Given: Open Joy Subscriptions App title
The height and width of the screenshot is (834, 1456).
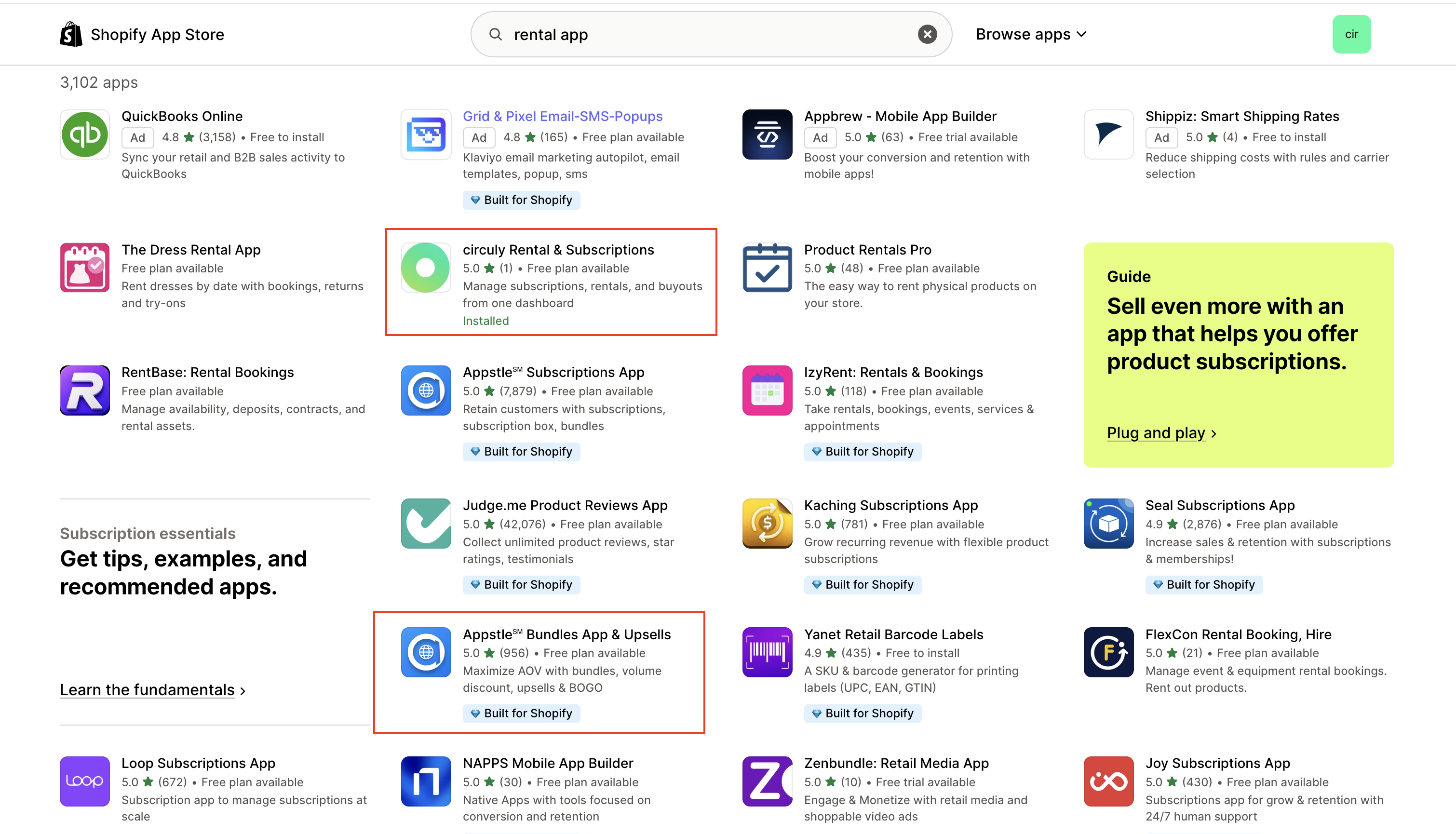Looking at the screenshot, I should [x=1217, y=763].
